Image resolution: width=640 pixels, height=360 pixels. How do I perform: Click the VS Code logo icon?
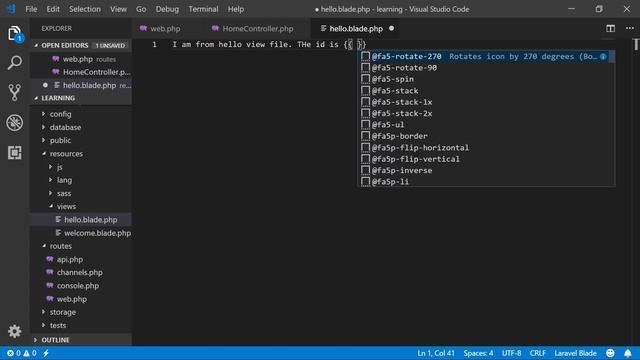point(11,9)
